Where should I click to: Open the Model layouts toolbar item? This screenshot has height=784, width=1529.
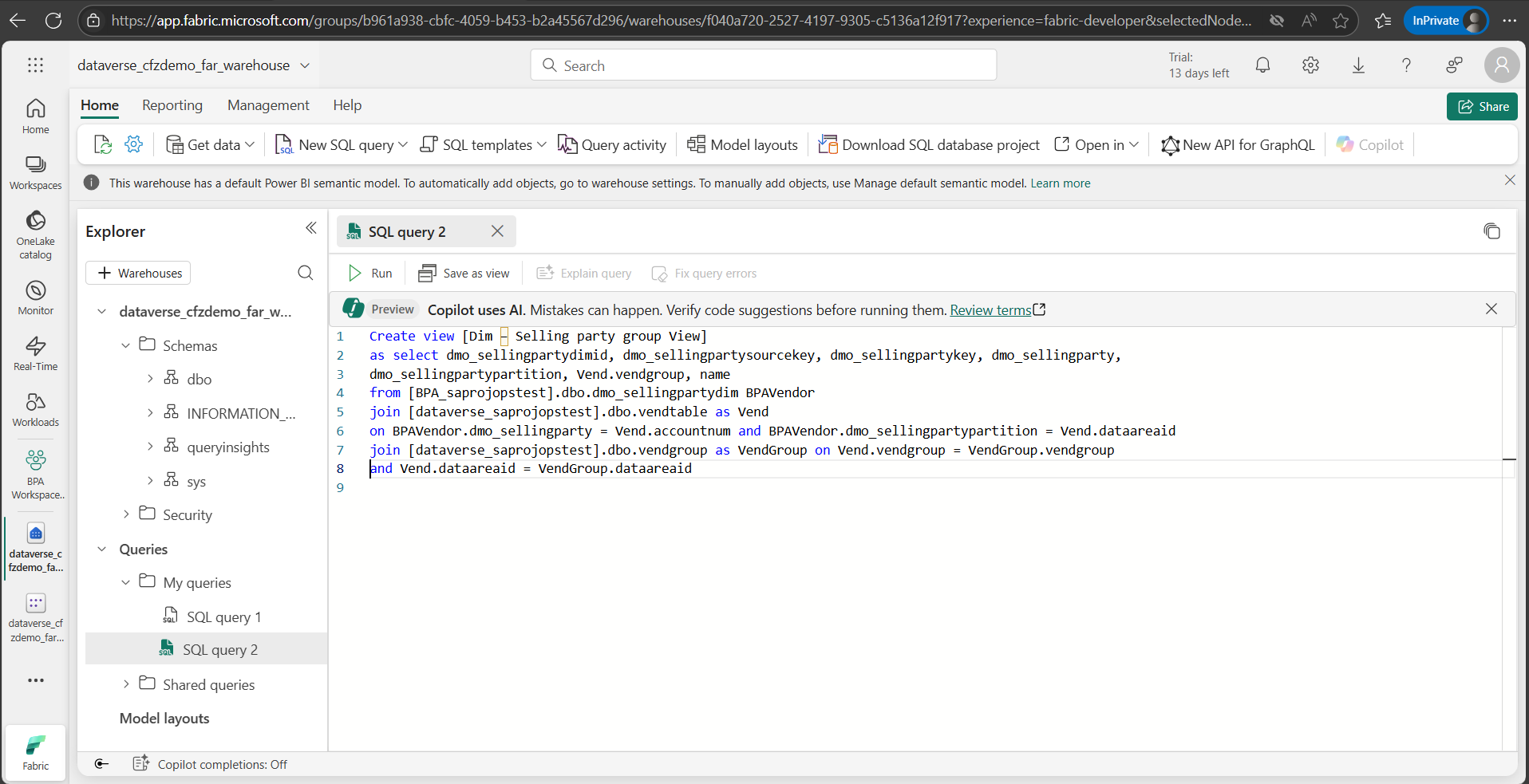[742, 145]
